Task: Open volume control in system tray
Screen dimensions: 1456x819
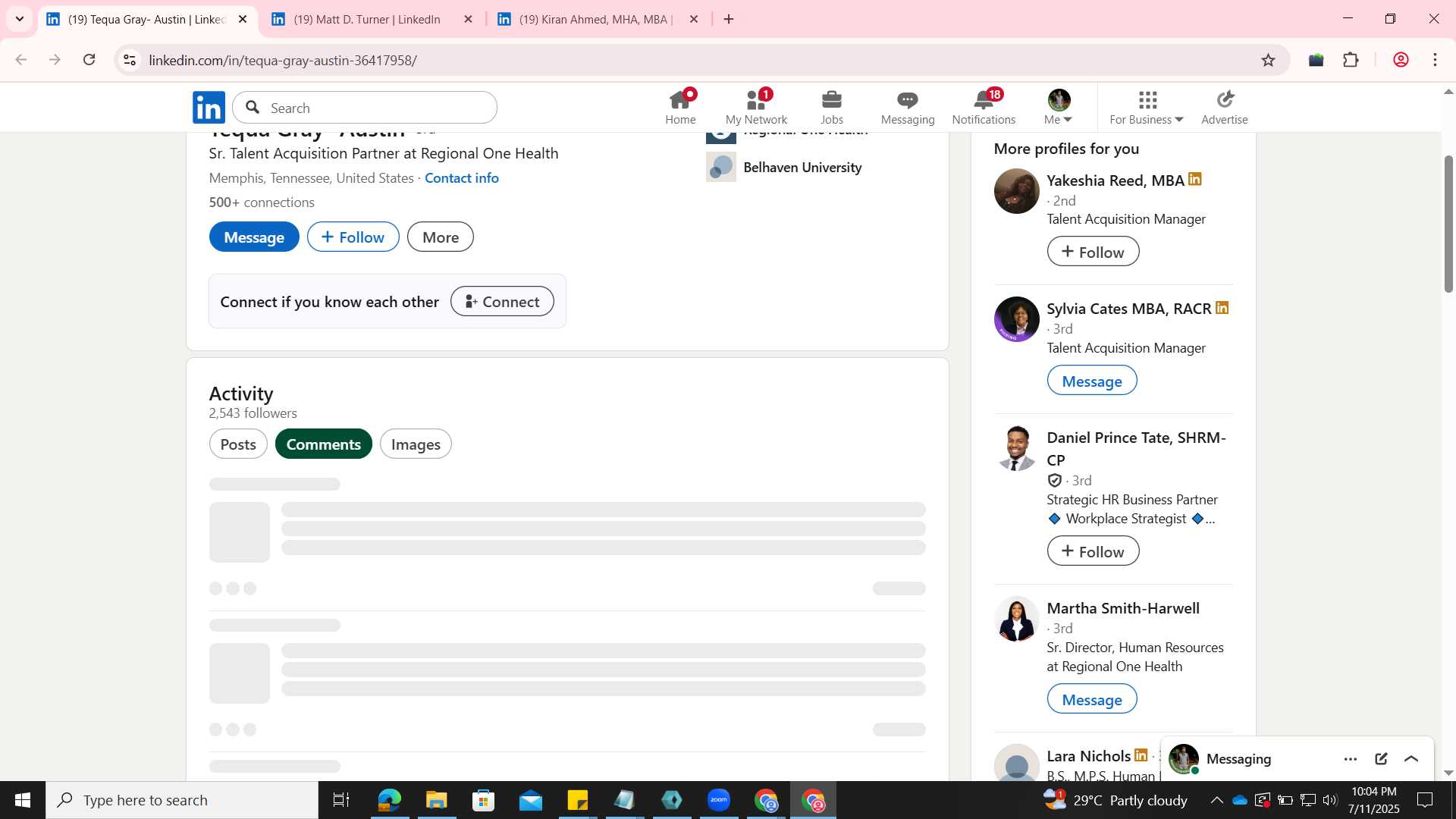Action: [1330, 800]
